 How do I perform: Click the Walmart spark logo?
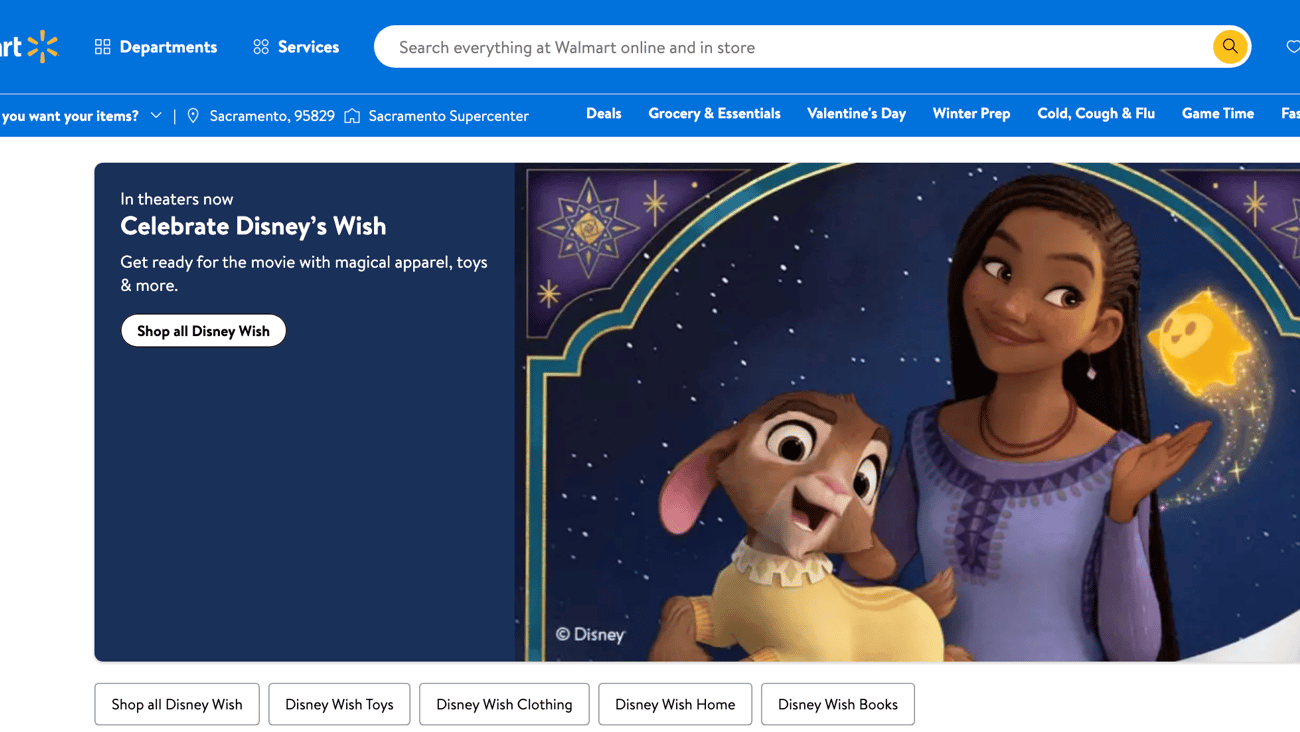[x=42, y=47]
